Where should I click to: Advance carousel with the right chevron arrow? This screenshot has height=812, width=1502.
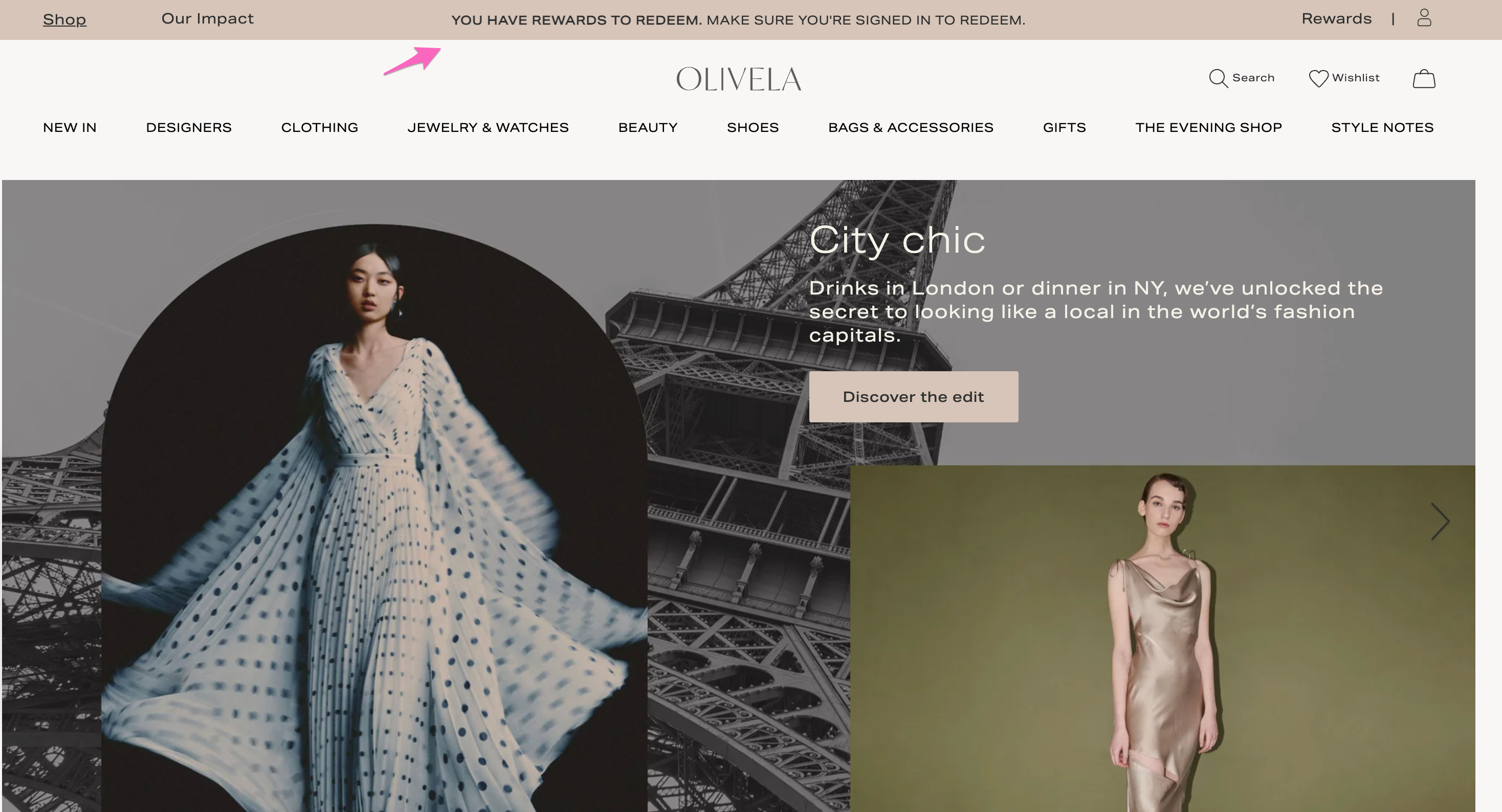click(1440, 522)
